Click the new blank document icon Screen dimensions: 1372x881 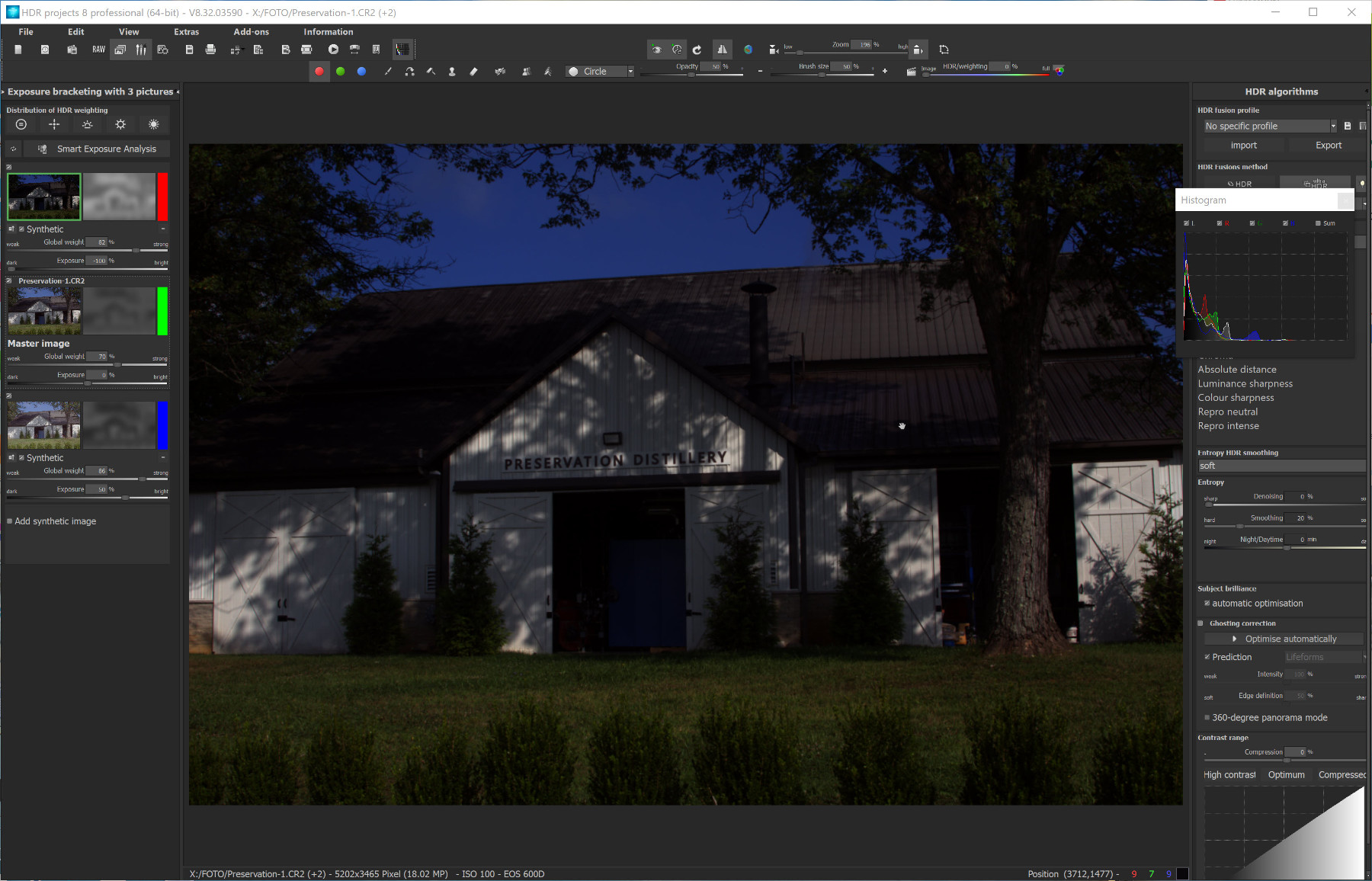pyautogui.click(x=18, y=50)
